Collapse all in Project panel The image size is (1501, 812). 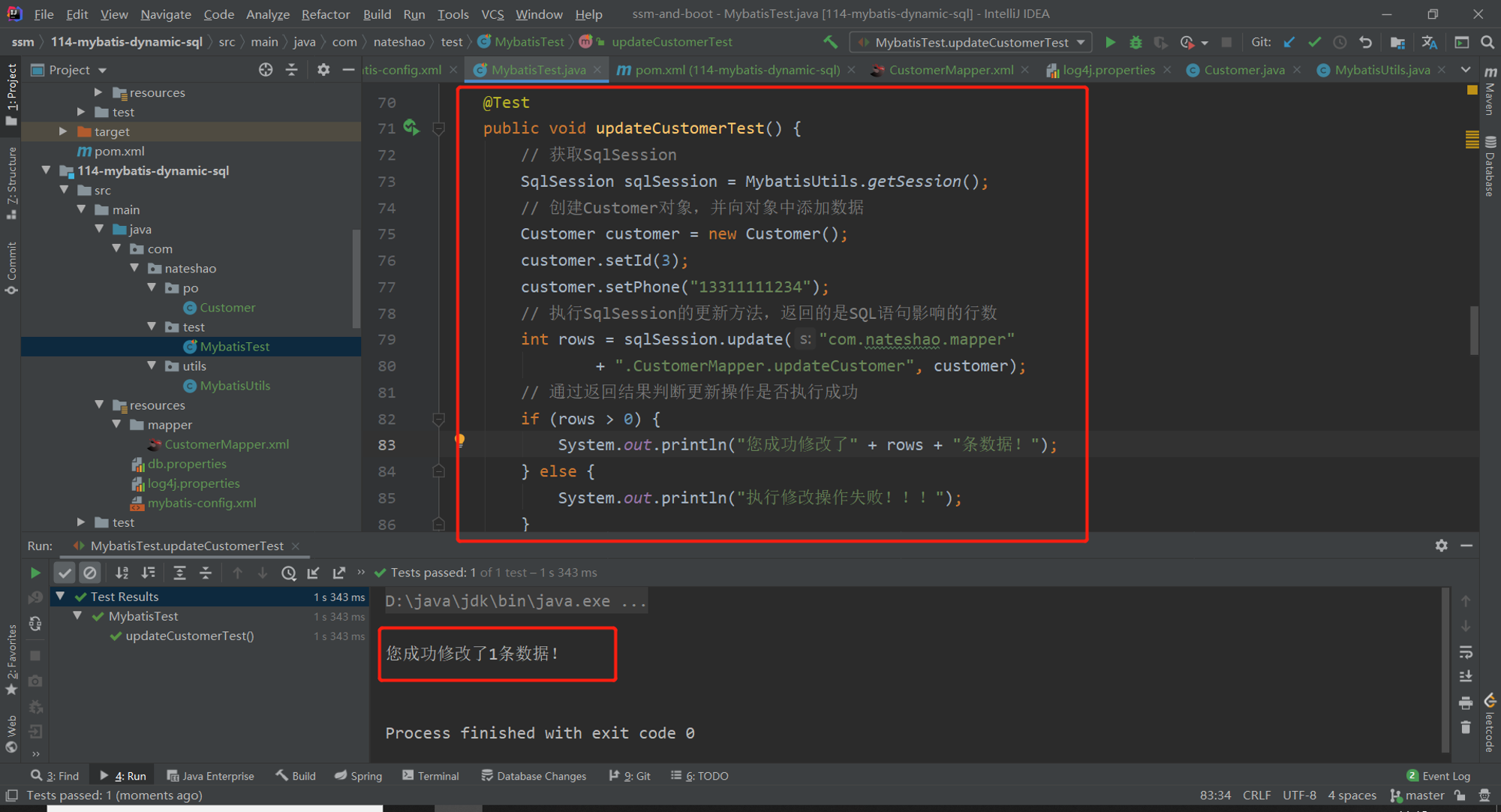pyautogui.click(x=292, y=70)
